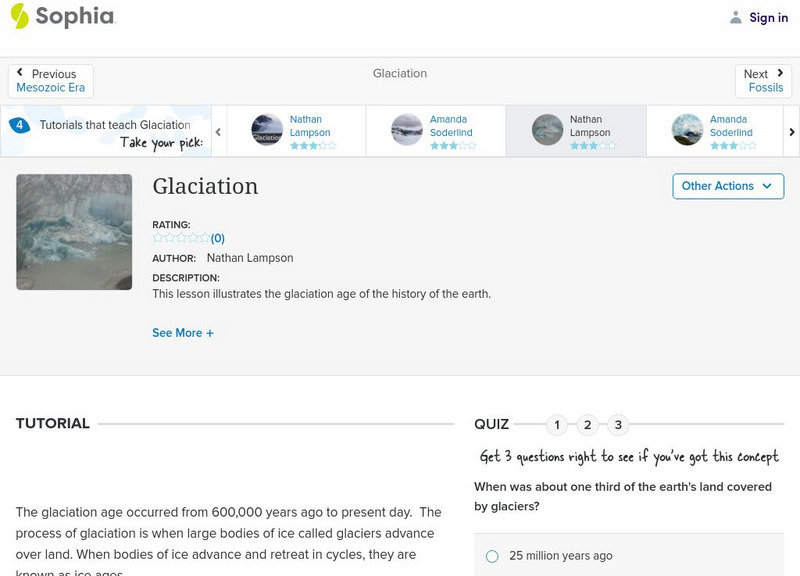The width and height of the screenshot is (800, 576).
Task: Click the highlighted Nathan Lampson tutorial avatar
Action: 546,129
